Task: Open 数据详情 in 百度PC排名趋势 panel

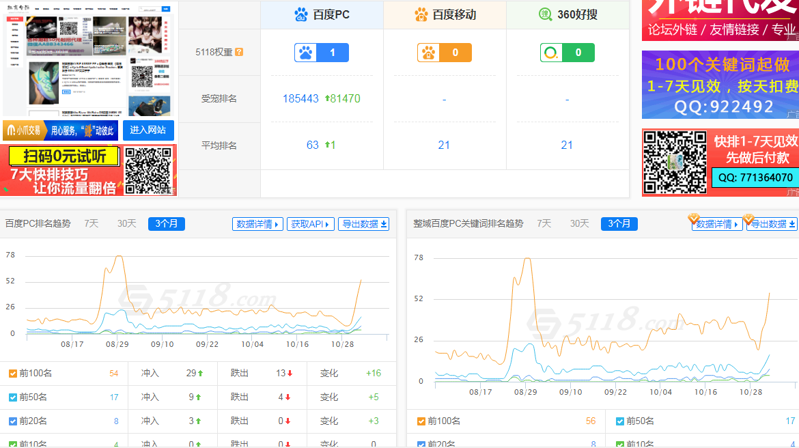Action: coord(258,224)
